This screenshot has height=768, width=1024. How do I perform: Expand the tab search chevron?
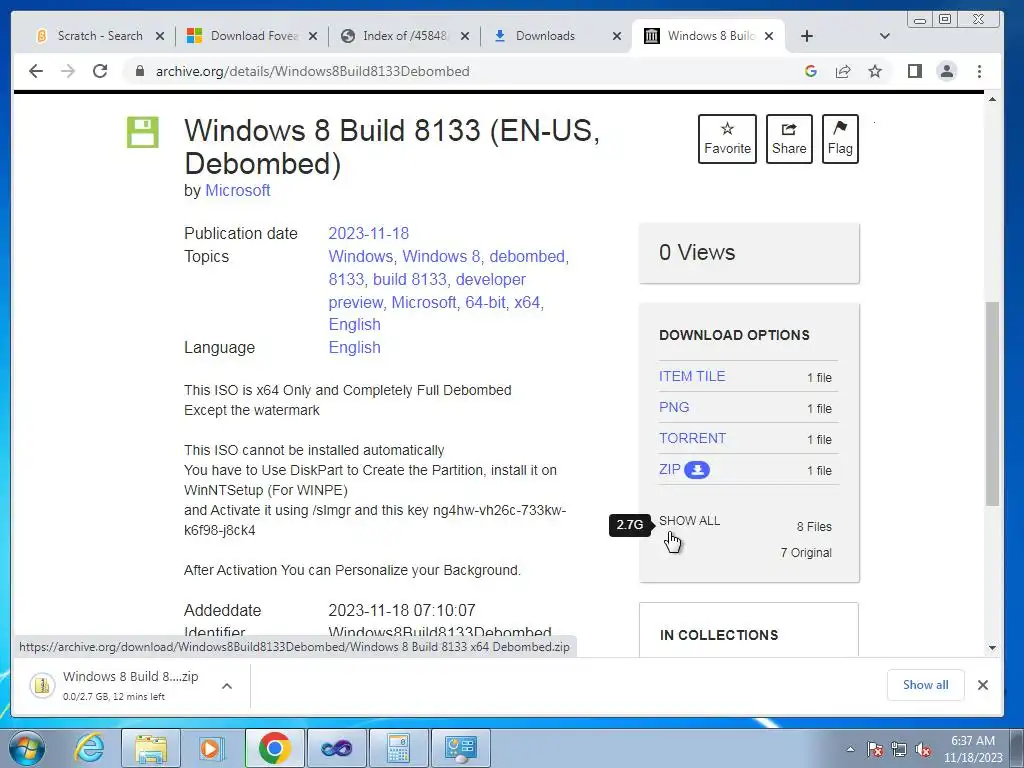(x=884, y=36)
